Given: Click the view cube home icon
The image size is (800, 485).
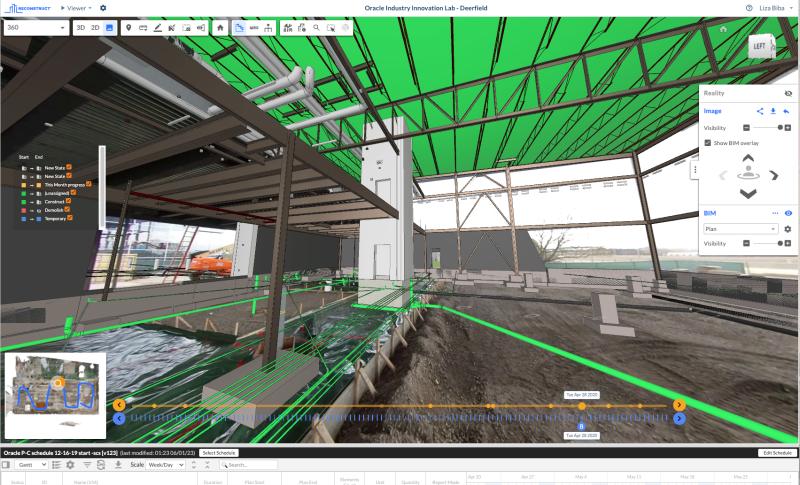Looking at the screenshot, I should tap(723, 29).
